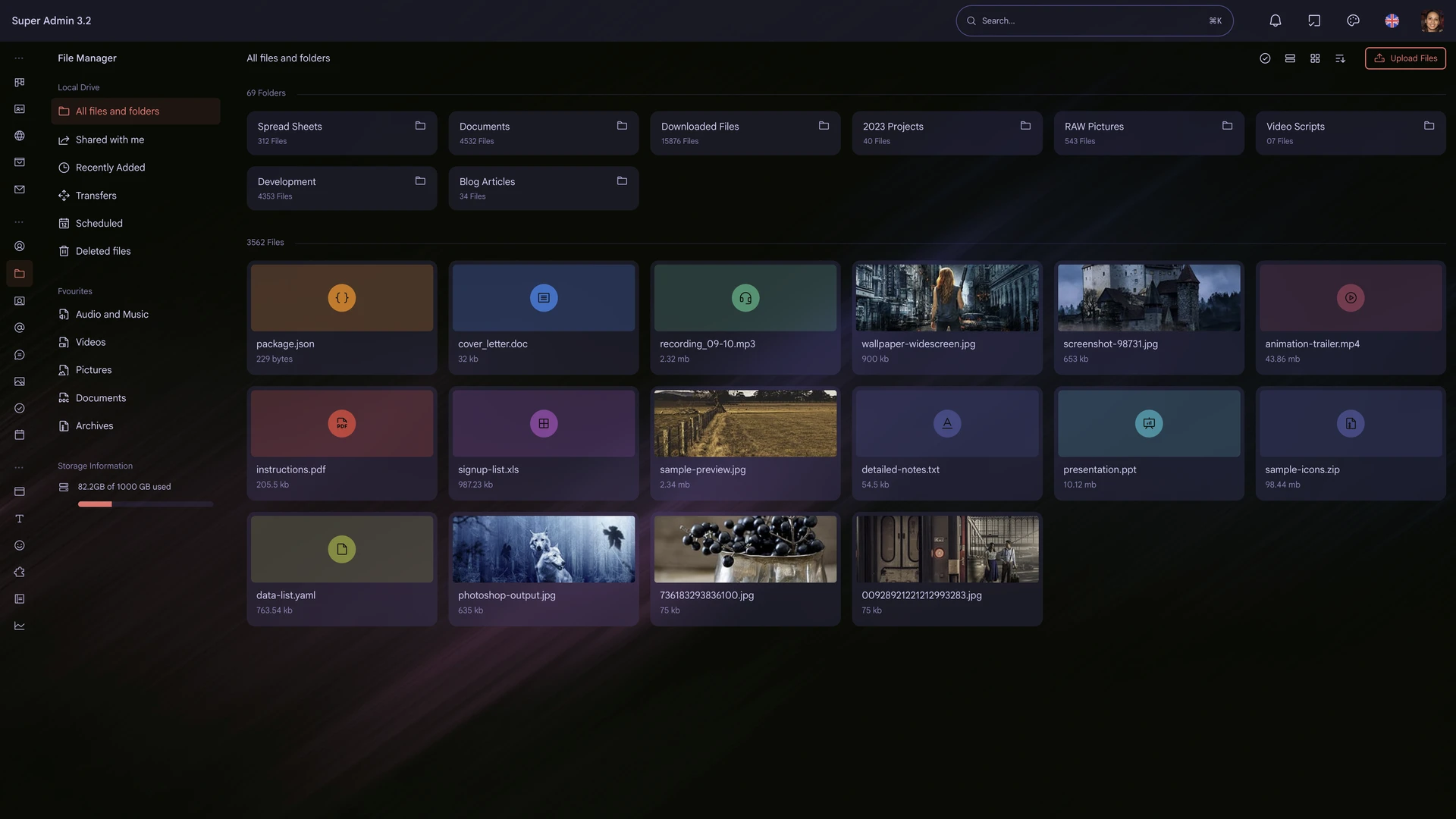This screenshot has width=1456, height=819.
Task: Open the Video Scripts folder
Action: pyautogui.click(x=1350, y=133)
